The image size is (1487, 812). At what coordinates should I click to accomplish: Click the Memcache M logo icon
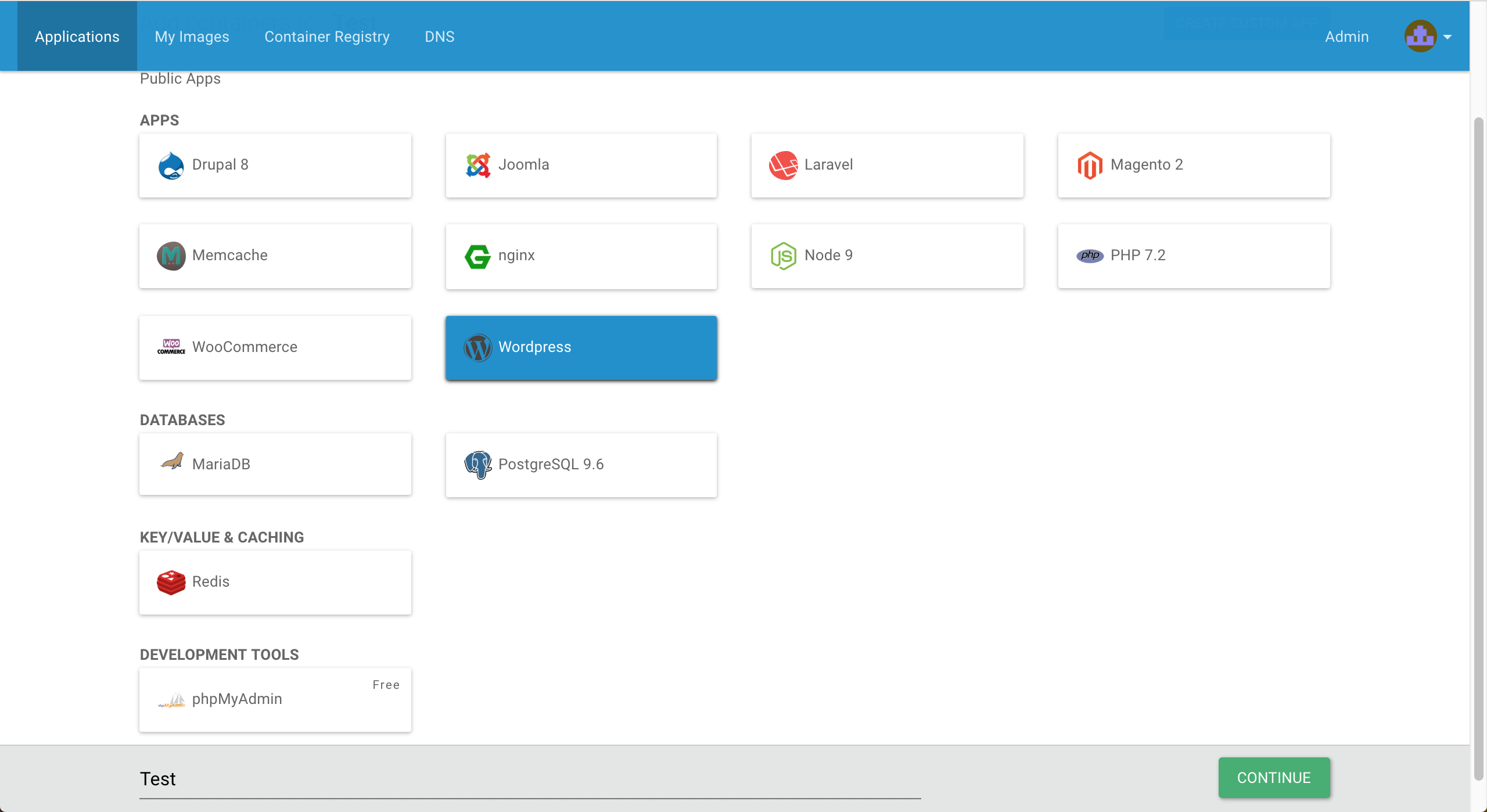coord(171,256)
